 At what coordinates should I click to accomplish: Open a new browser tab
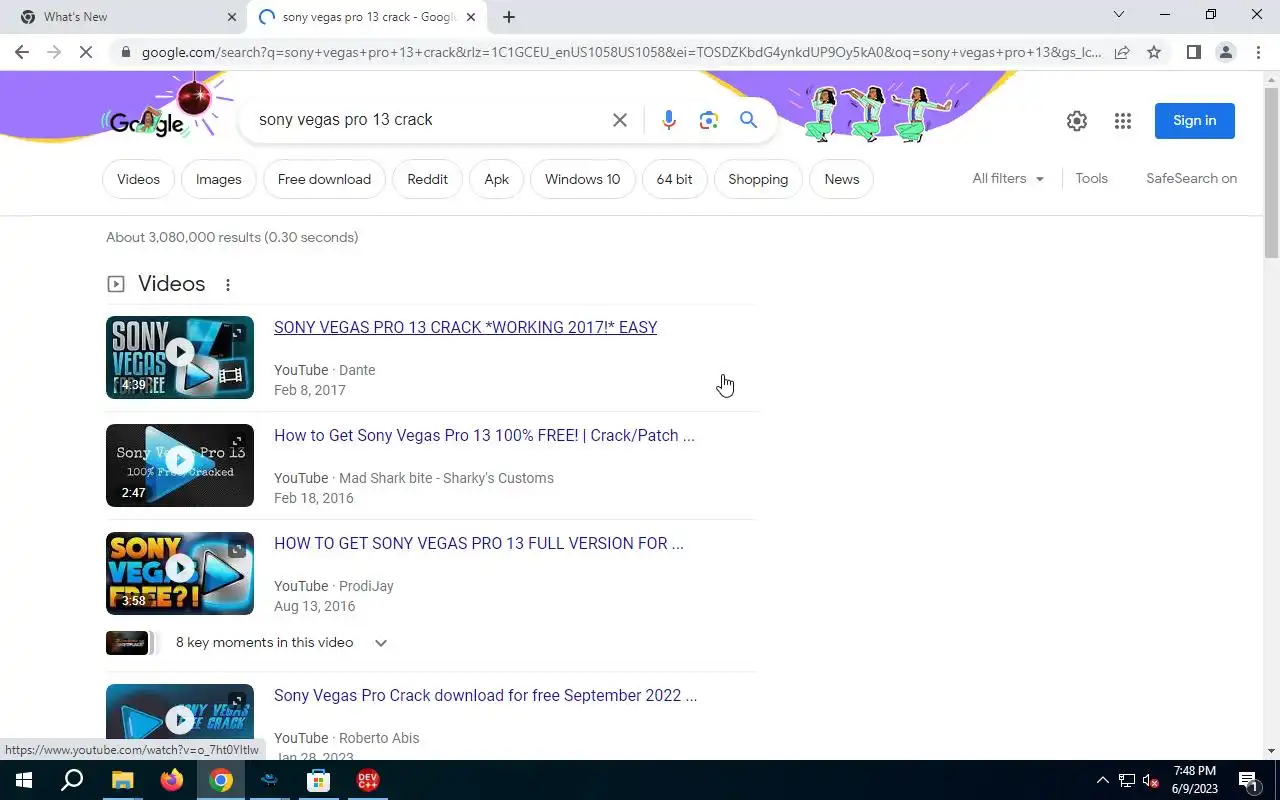(x=509, y=17)
